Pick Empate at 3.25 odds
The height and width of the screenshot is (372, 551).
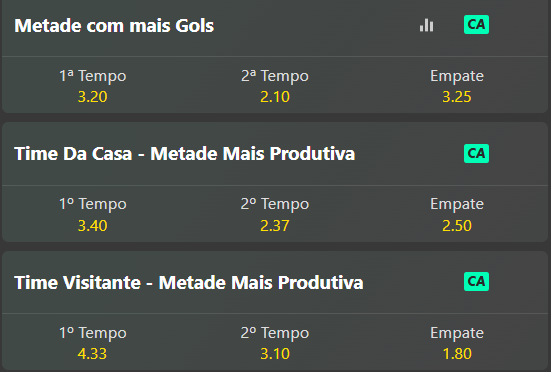pos(457,86)
